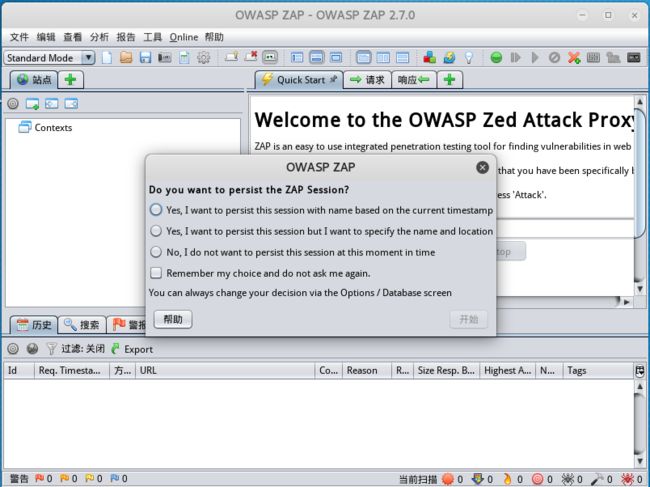Click the 开始 button in the dialog
Screen dimensions: 650x487
[x=468, y=319]
